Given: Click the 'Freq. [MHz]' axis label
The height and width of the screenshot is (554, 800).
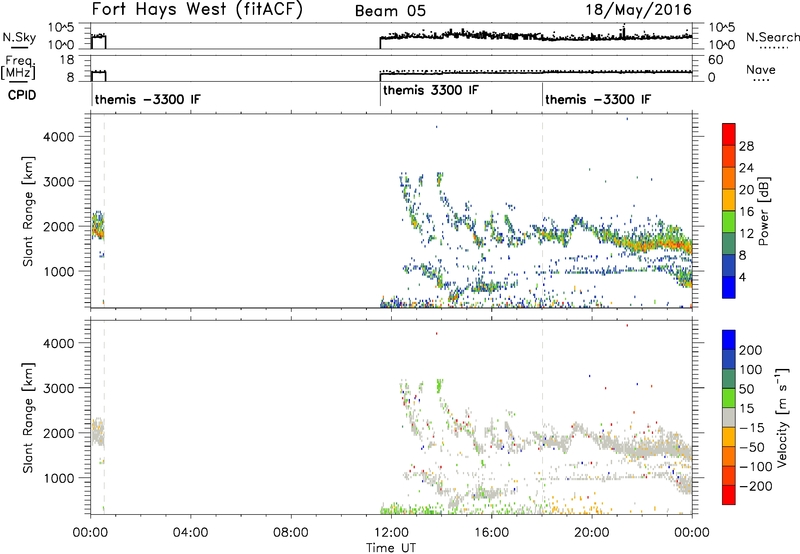Looking at the screenshot, I should tap(19, 68).
